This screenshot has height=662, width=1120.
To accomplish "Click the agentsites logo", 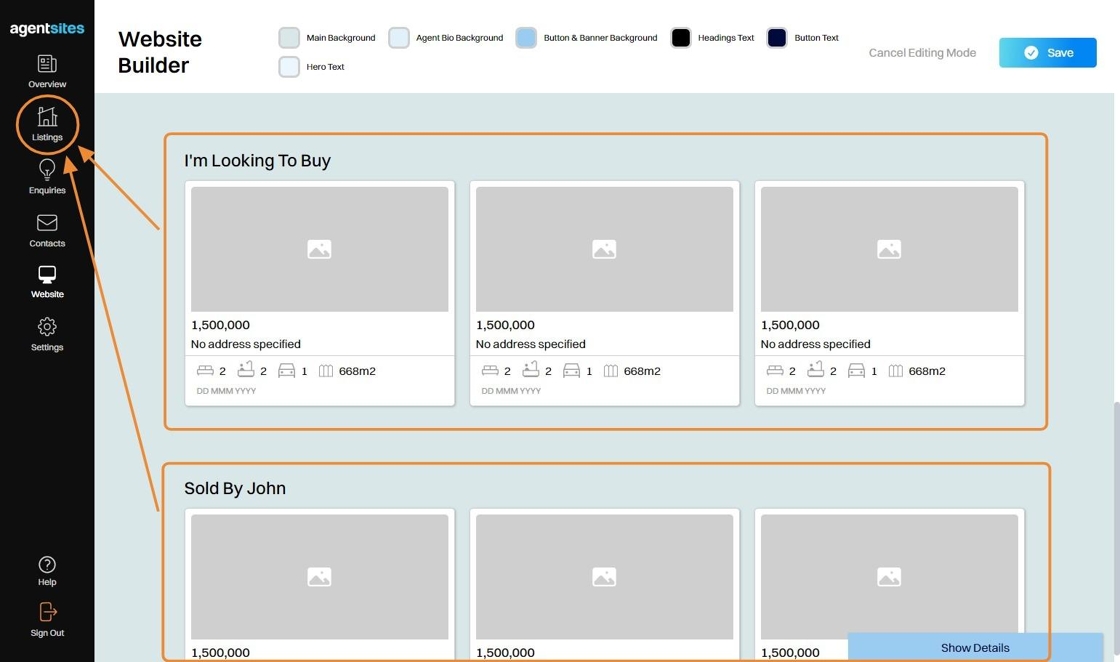I will [x=47, y=29].
